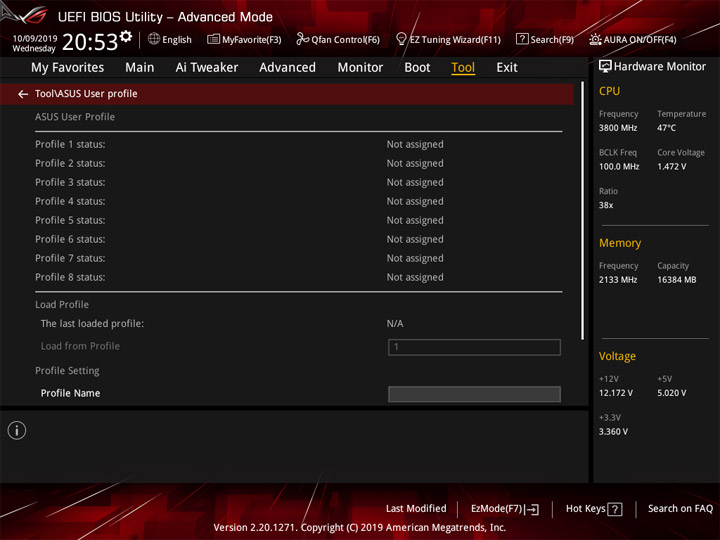Click the EzMode exit arrow icon
This screenshot has width=720, height=540.
532,509
